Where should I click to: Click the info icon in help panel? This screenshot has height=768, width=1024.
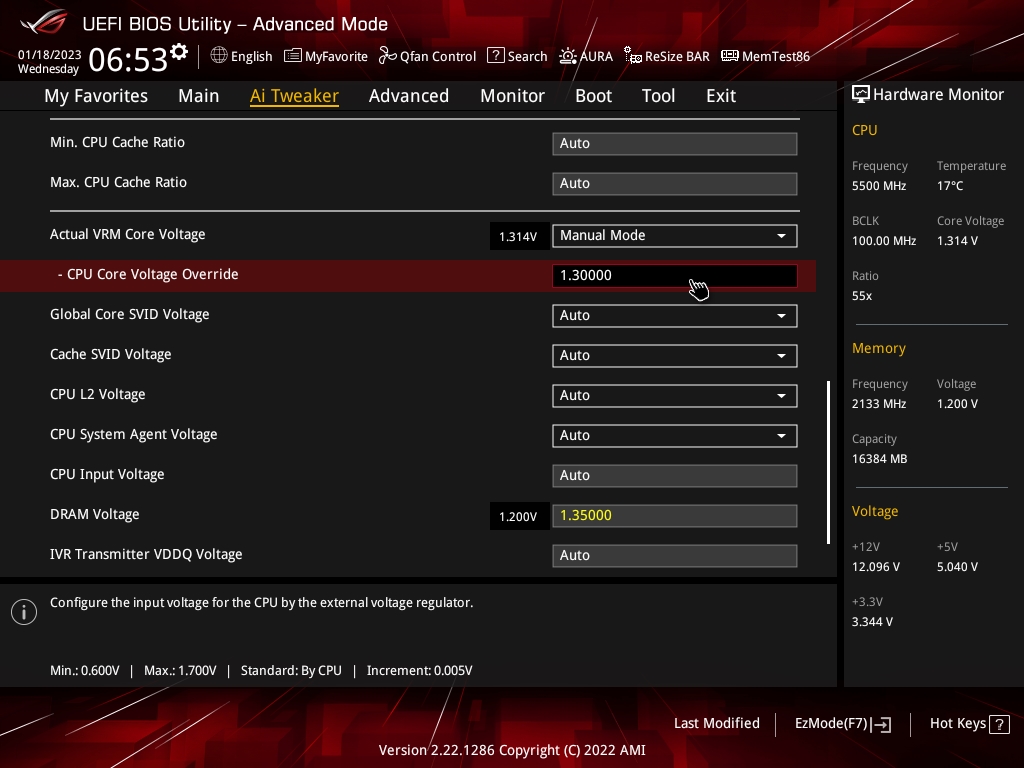point(24,612)
